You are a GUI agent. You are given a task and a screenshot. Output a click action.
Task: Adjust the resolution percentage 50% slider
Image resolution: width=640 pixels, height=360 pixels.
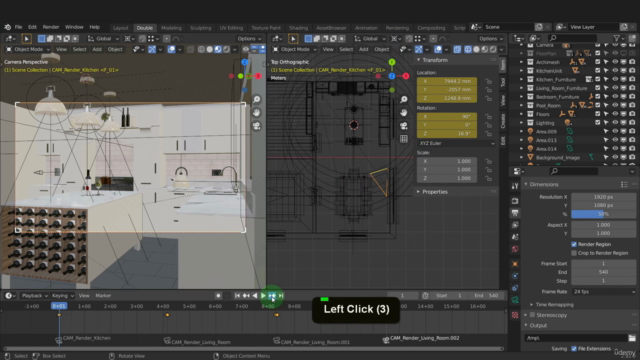(603, 214)
